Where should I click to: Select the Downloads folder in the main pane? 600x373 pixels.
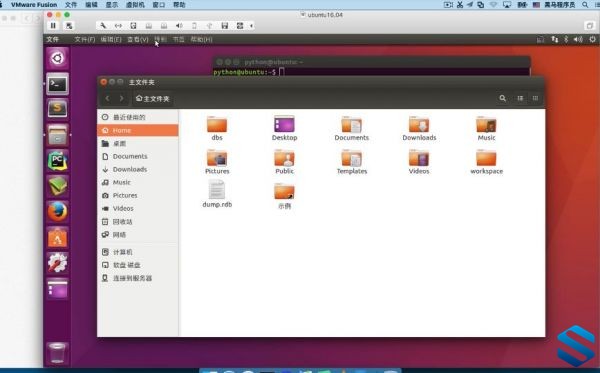pyautogui.click(x=419, y=128)
